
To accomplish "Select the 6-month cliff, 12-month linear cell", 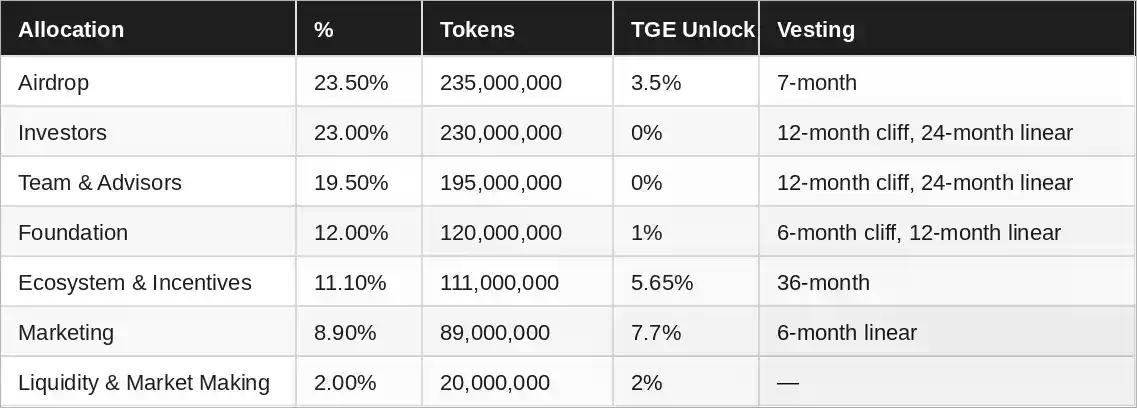I will pos(918,233).
